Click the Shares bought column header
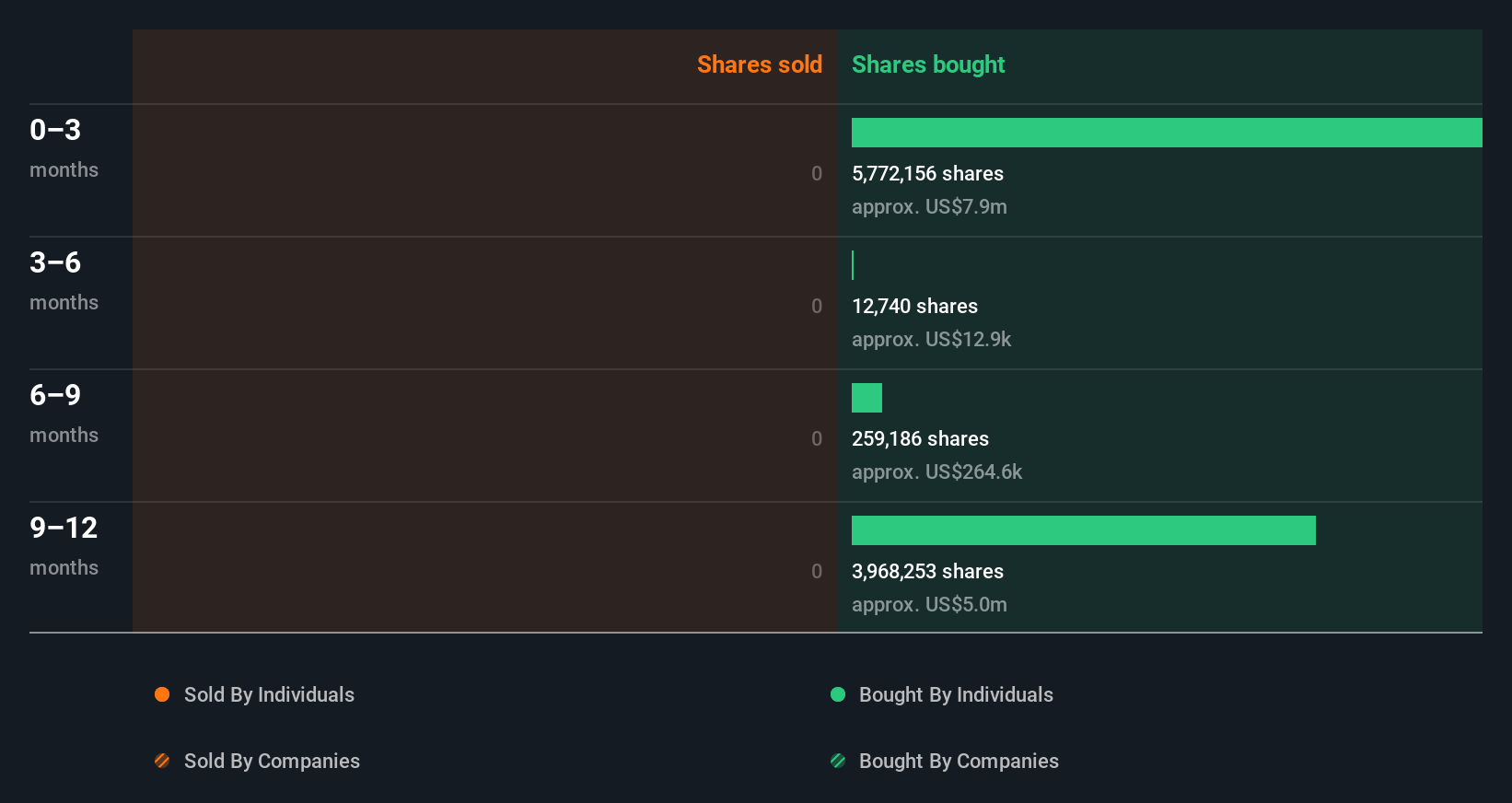The height and width of the screenshot is (803, 1512). click(928, 64)
